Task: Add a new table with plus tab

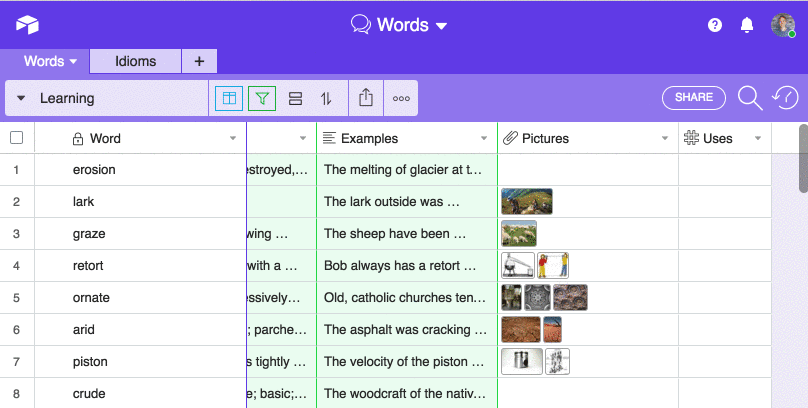Action: 199,61
